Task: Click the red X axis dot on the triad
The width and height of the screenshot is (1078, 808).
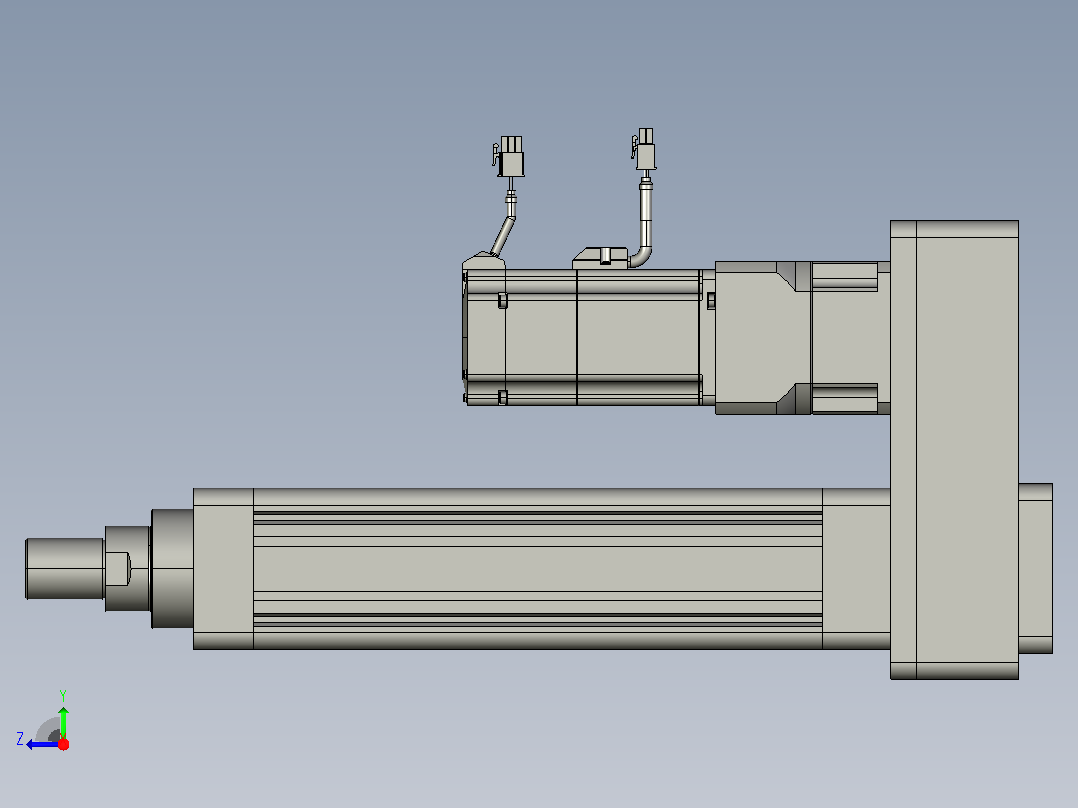Action: click(63, 744)
